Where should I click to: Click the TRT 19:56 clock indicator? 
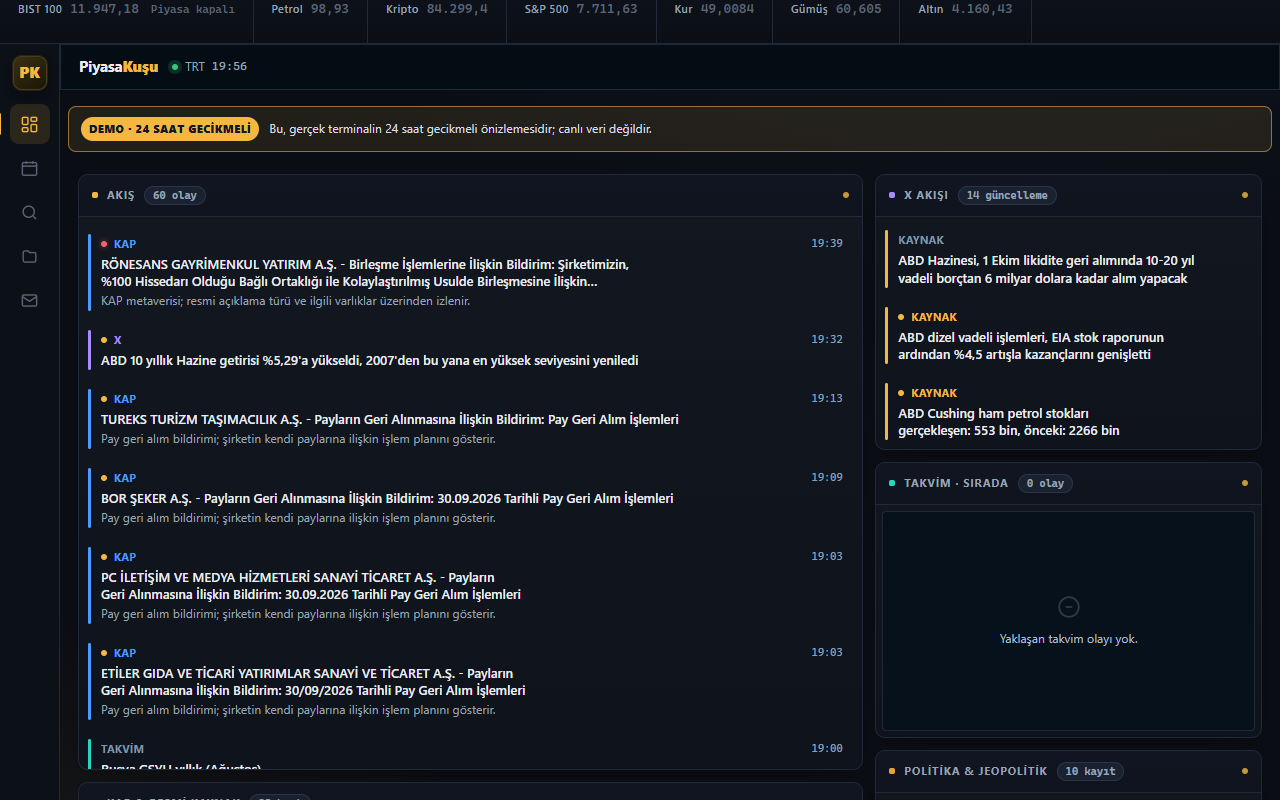(x=208, y=67)
